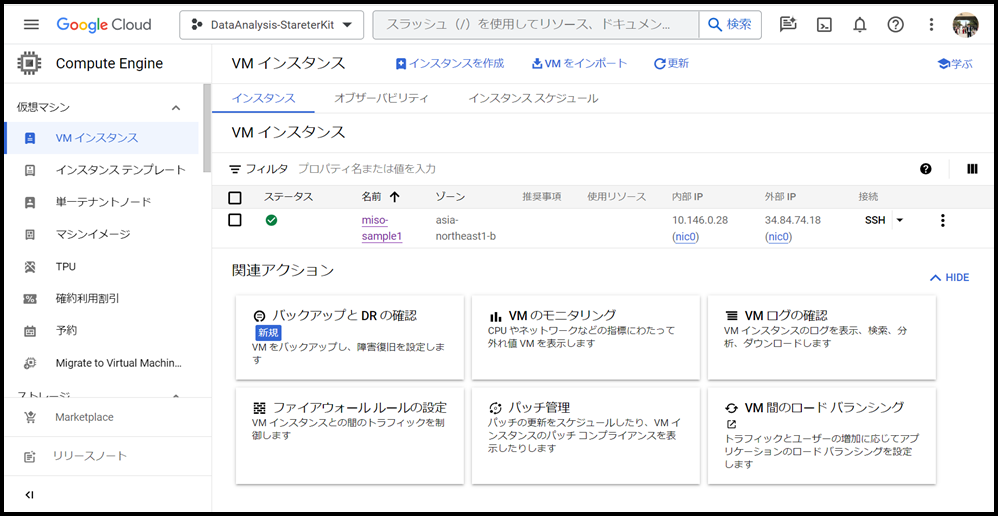Switch to the インスタンス スケジュール tab
This screenshot has width=998, height=516.
click(x=533, y=98)
